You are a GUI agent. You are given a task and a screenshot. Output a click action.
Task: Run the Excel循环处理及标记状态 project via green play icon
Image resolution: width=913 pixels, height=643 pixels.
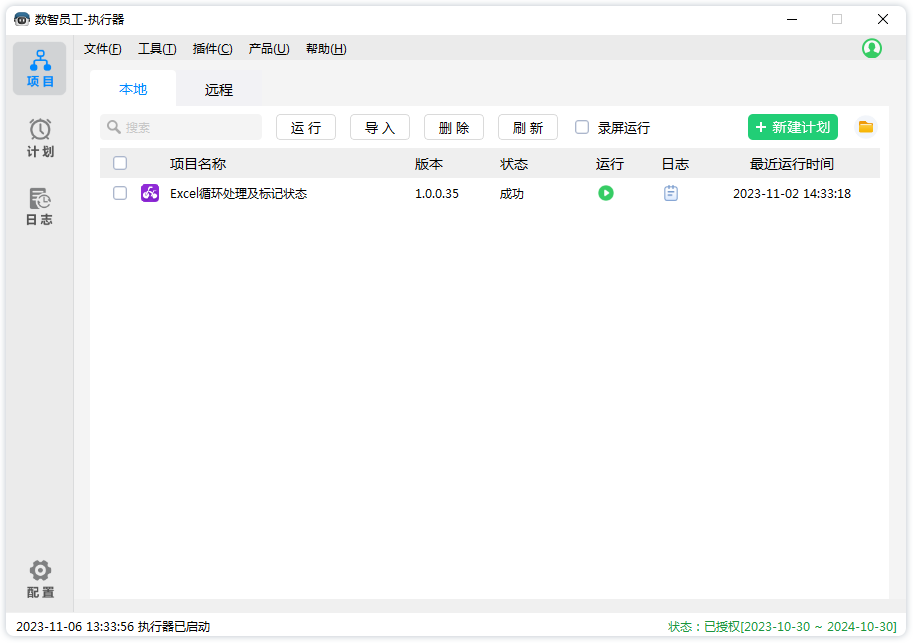click(606, 193)
